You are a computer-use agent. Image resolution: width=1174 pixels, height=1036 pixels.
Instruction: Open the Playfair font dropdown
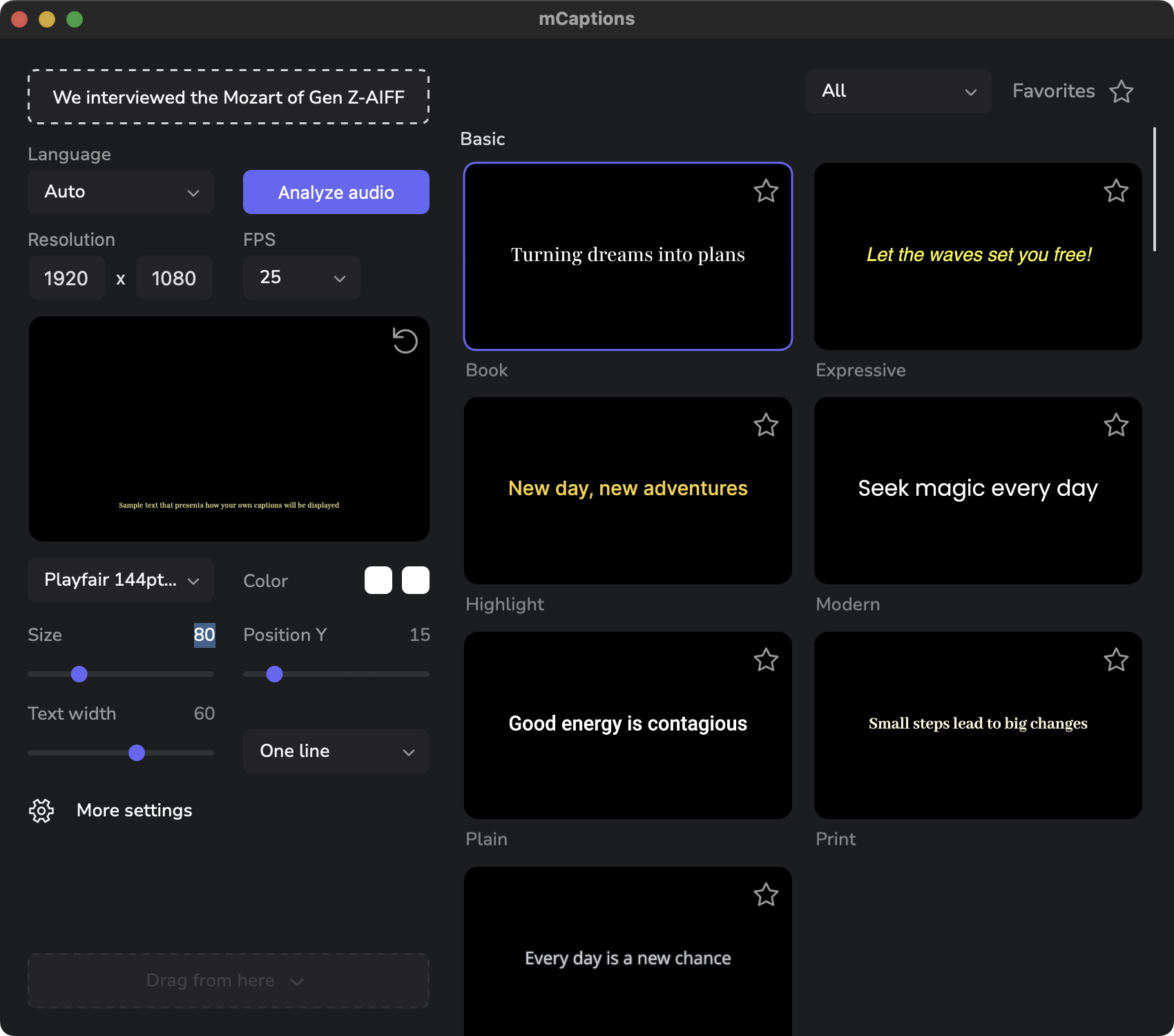point(121,580)
